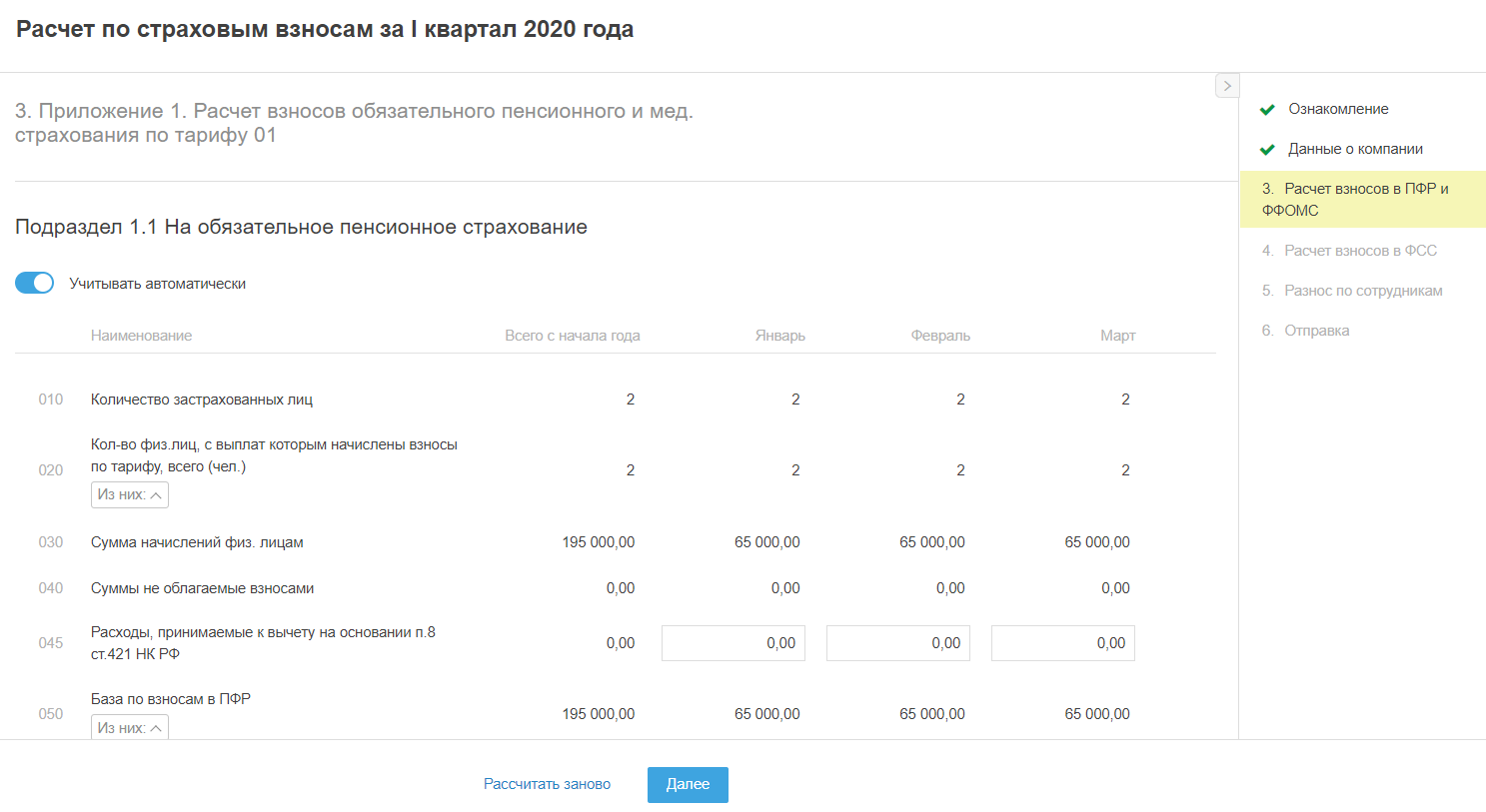Click the Рассчитать заново link
Image resolution: width=1486 pixels, height=812 pixels.
[x=547, y=785]
